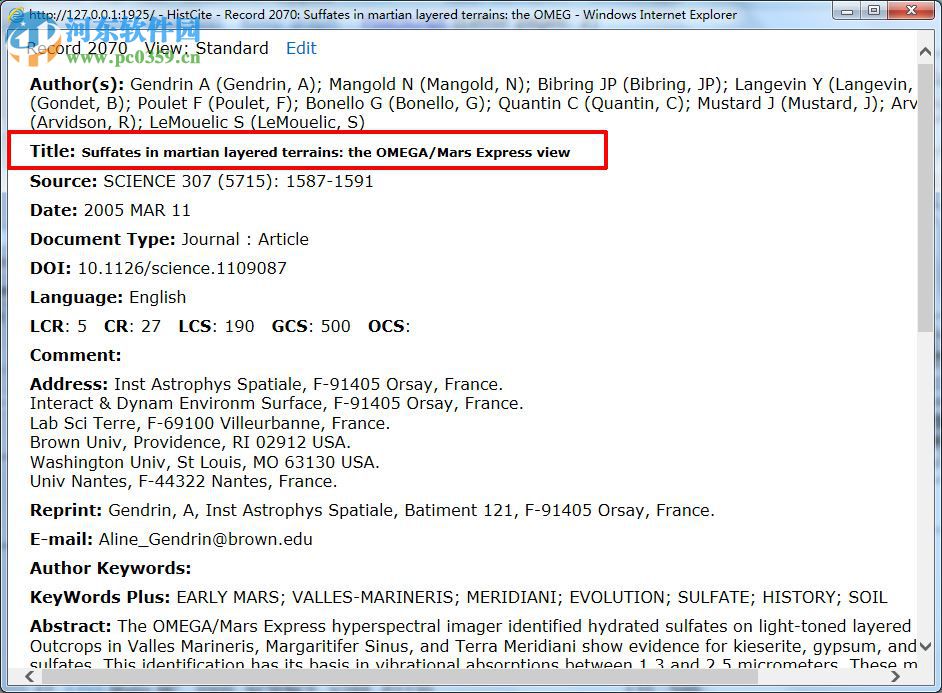Viewport: 942px width, 693px height.
Task: Click the address 'Washington Univ, St Louis, MO 63130 USA.'
Action: (x=205, y=462)
